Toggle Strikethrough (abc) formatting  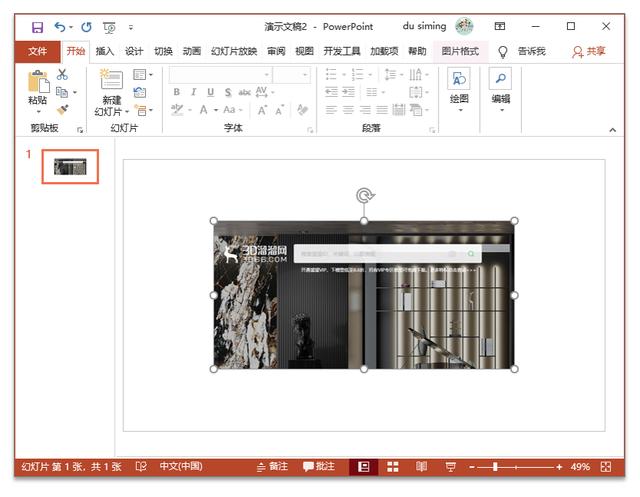[x=244, y=92]
